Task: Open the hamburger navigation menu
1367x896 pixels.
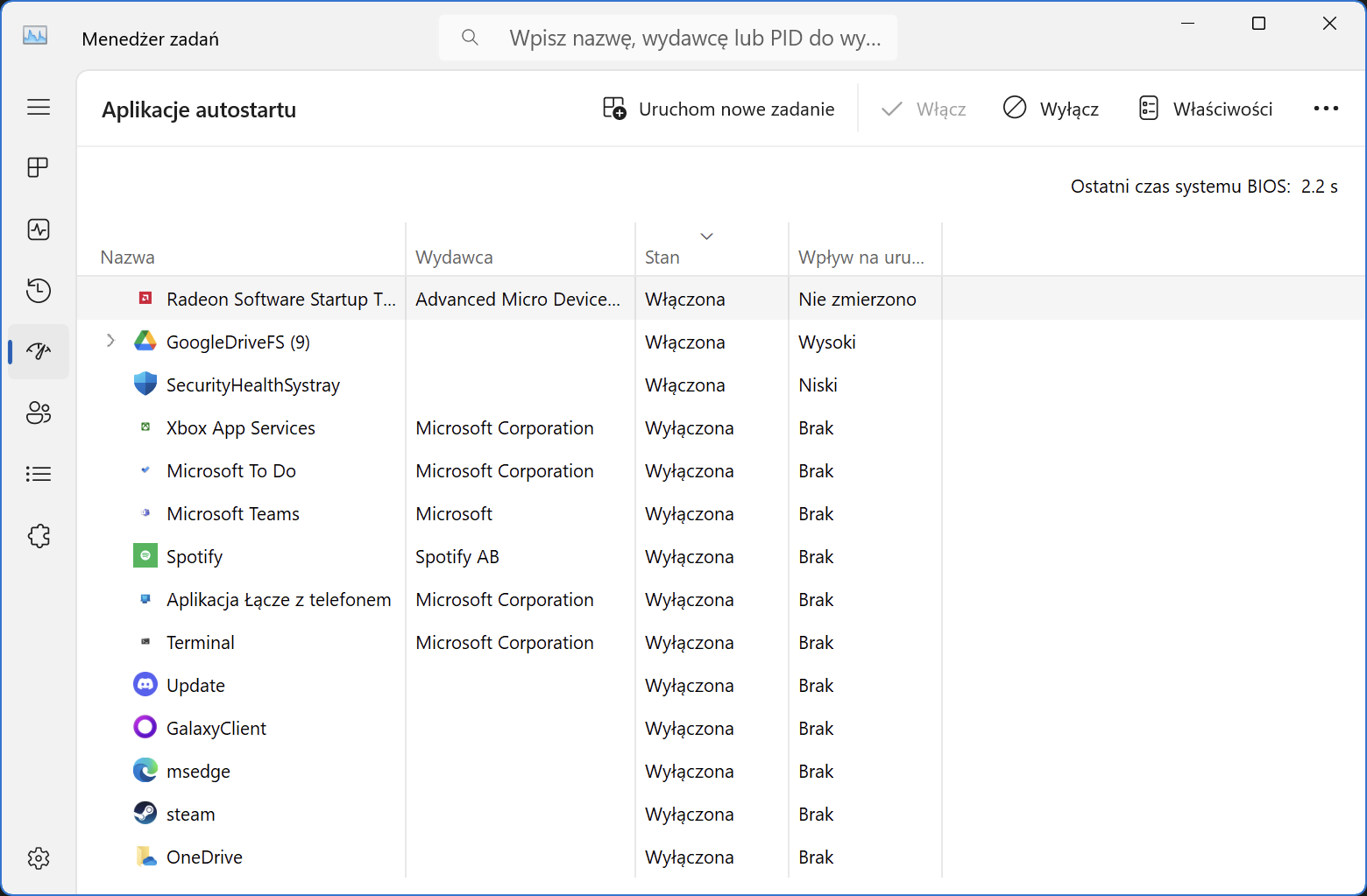Action: (39, 107)
